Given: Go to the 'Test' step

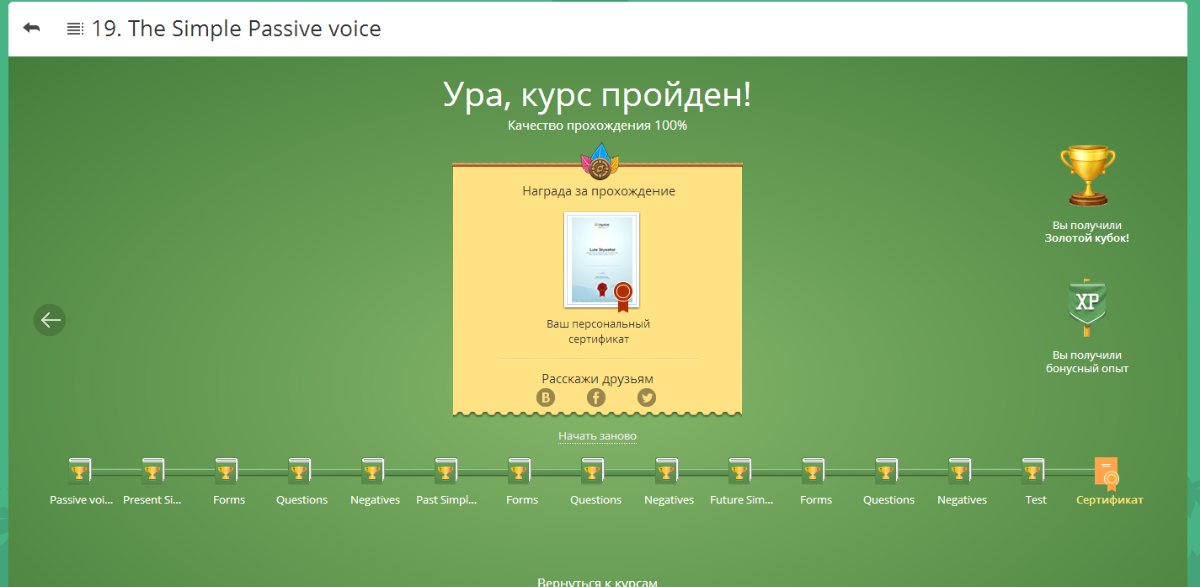Looking at the screenshot, I should click(1035, 471).
